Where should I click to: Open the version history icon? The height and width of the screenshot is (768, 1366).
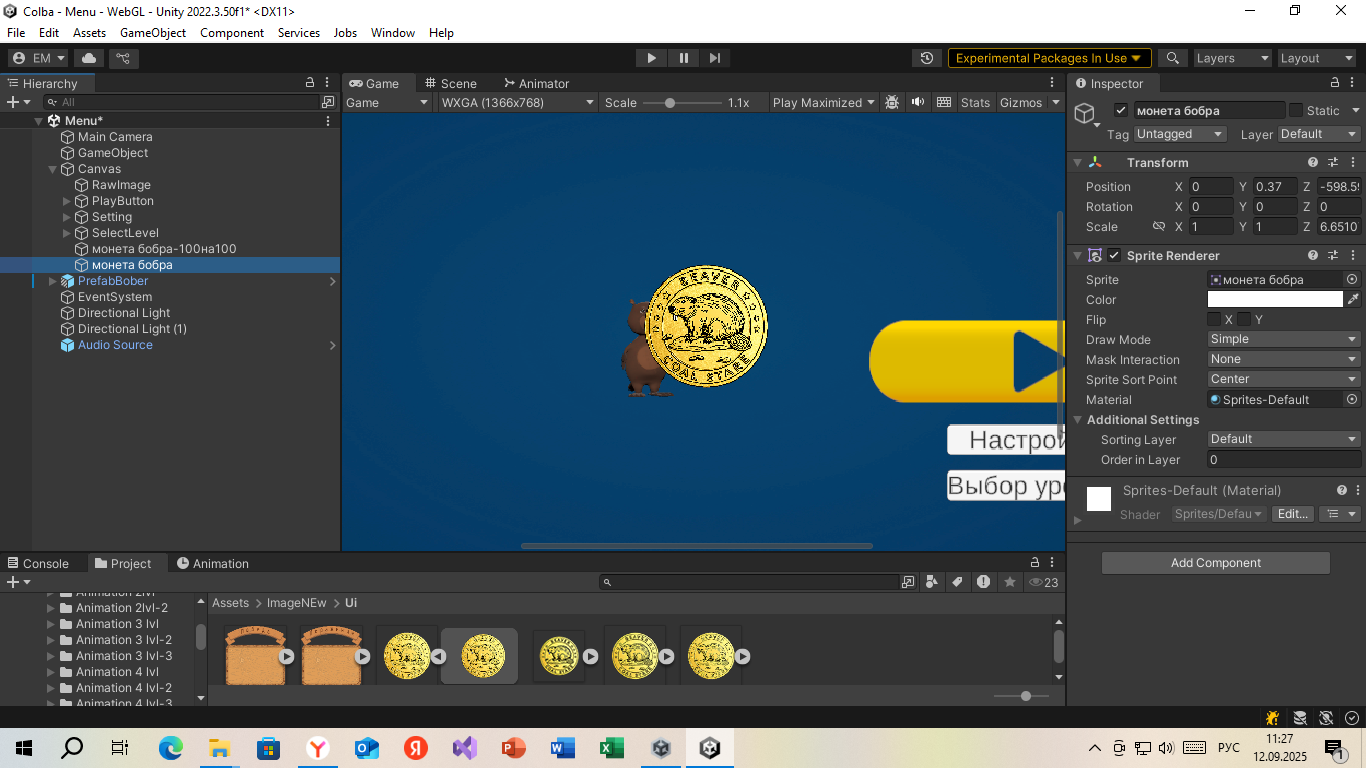[927, 58]
